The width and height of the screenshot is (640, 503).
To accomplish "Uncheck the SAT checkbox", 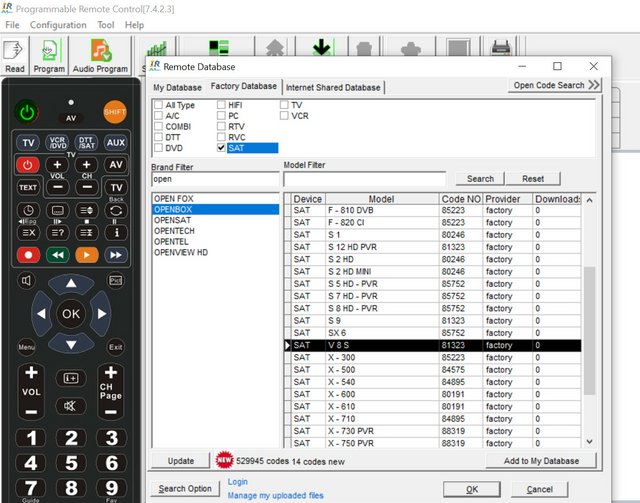I will [221, 148].
